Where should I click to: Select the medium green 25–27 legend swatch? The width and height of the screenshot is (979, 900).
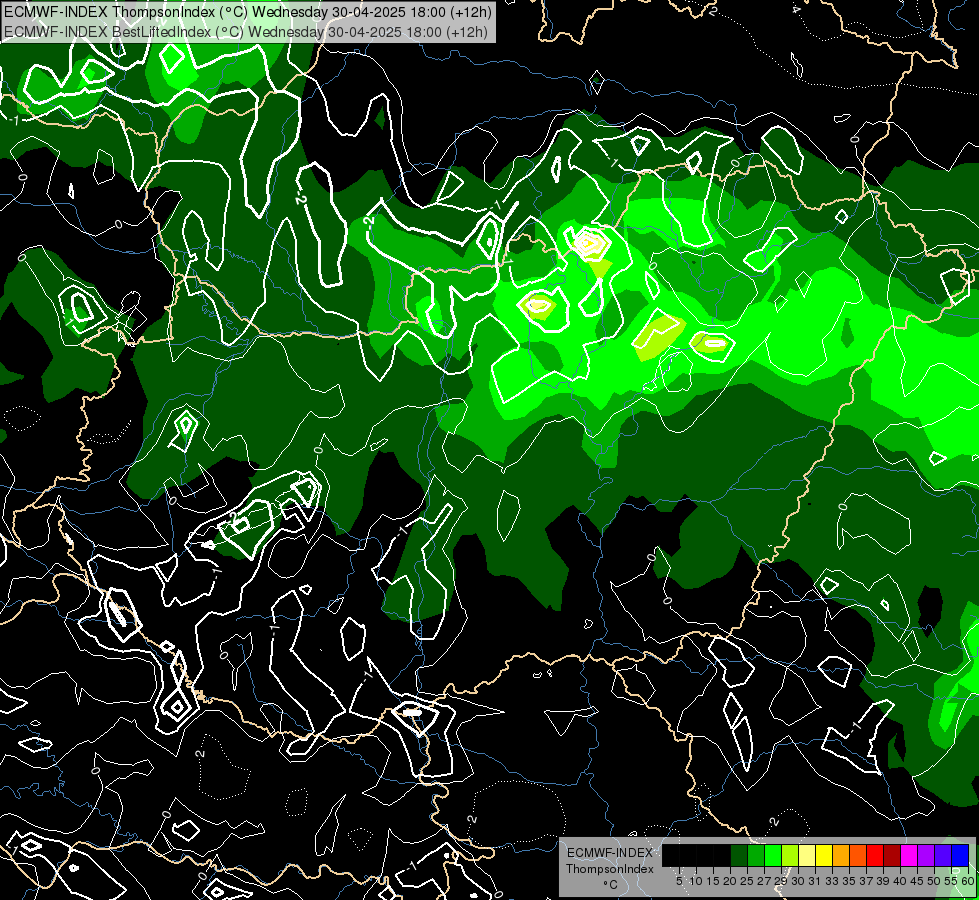coord(756,855)
